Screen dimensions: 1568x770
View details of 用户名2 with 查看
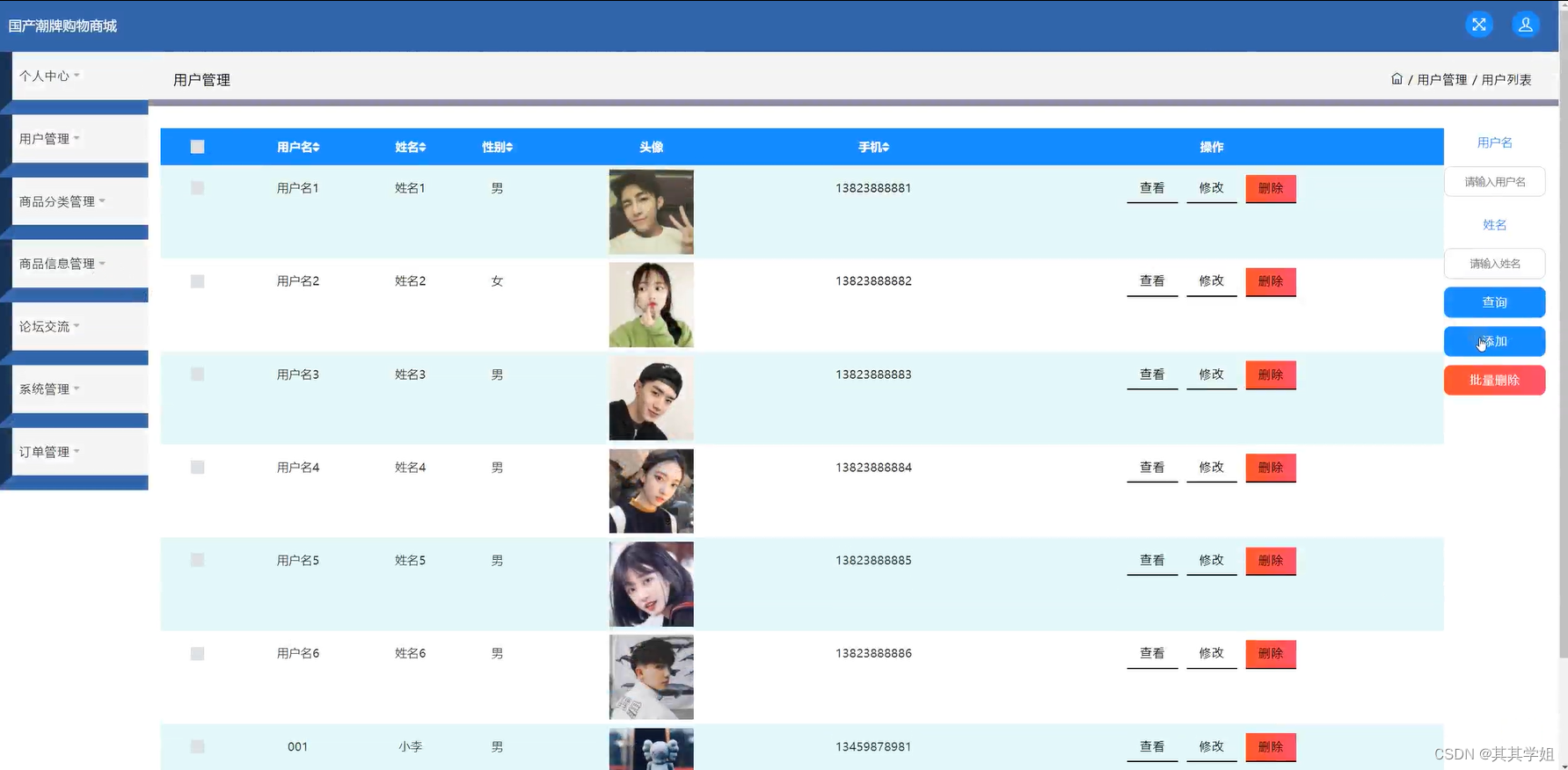click(1152, 281)
